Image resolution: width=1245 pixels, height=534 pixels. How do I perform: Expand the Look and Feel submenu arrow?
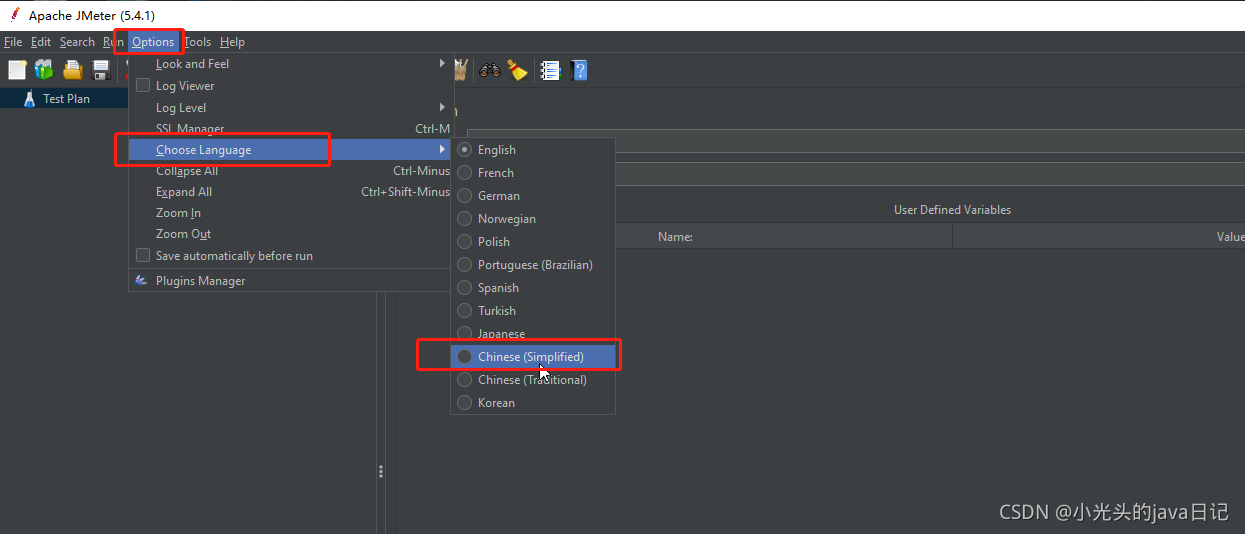point(442,64)
